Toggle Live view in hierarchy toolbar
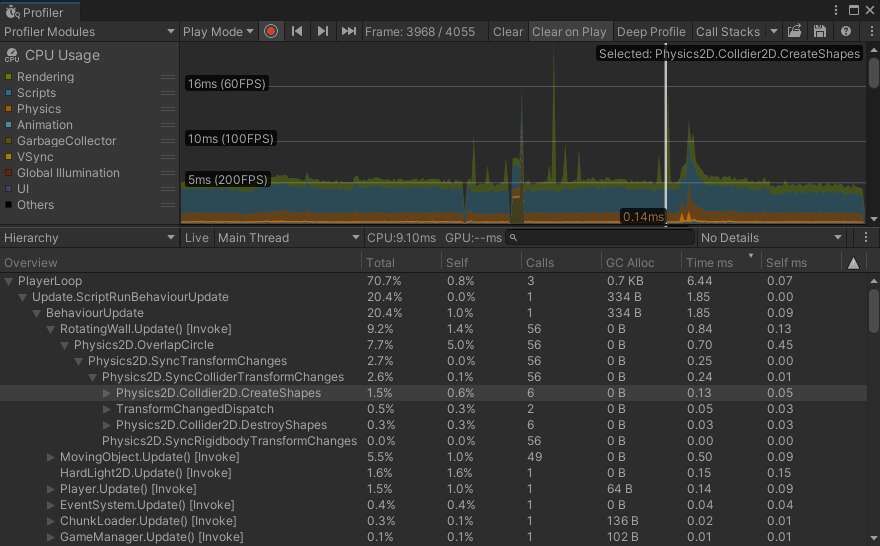The height and width of the screenshot is (546, 880). coord(197,238)
